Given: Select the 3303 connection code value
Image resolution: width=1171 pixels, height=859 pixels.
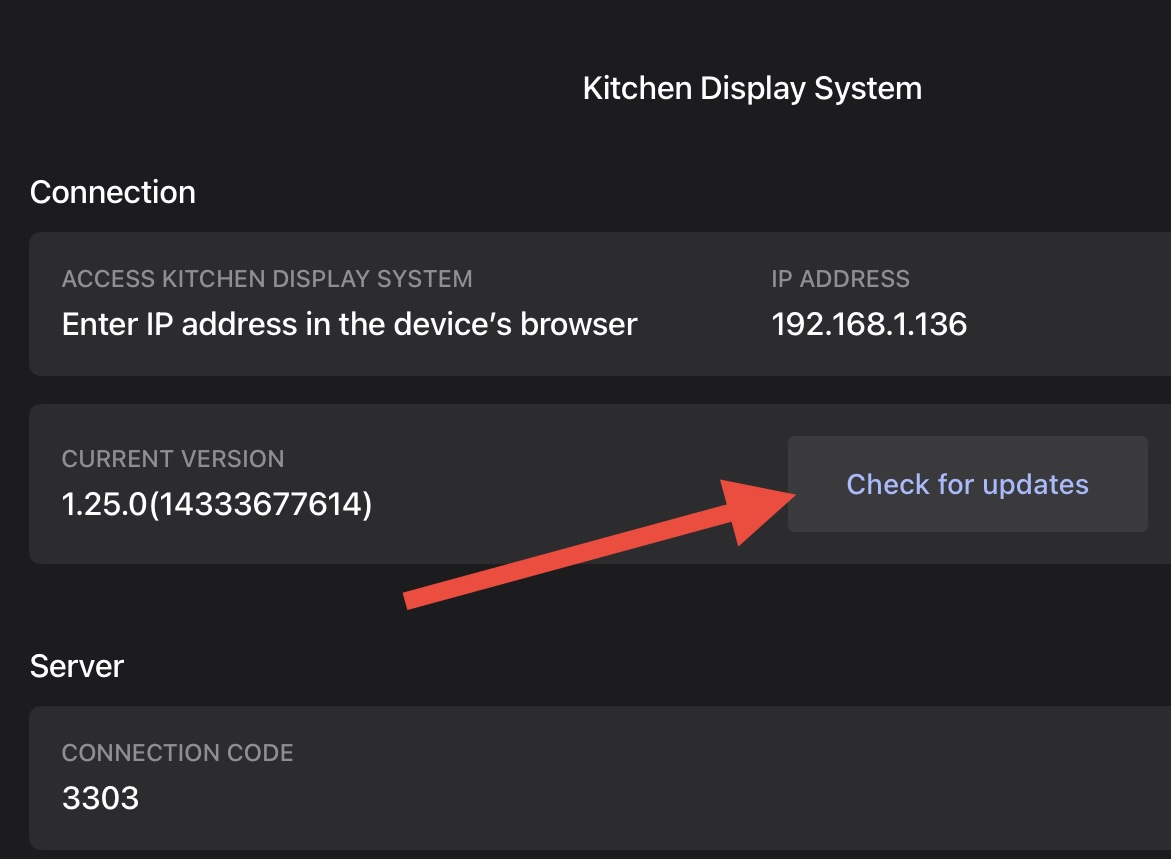Looking at the screenshot, I should coord(100,798).
